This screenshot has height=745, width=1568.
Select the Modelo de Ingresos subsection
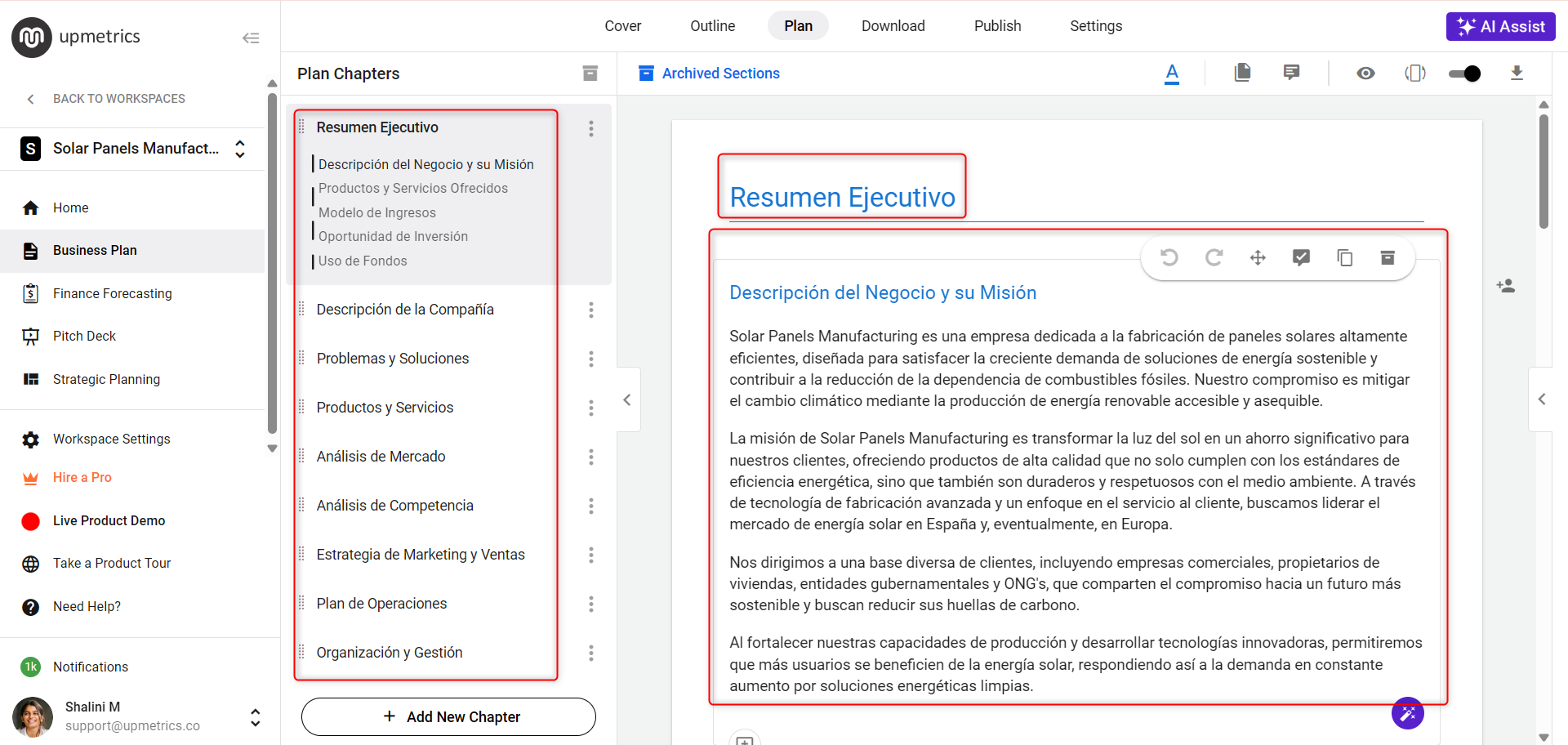pos(377,213)
